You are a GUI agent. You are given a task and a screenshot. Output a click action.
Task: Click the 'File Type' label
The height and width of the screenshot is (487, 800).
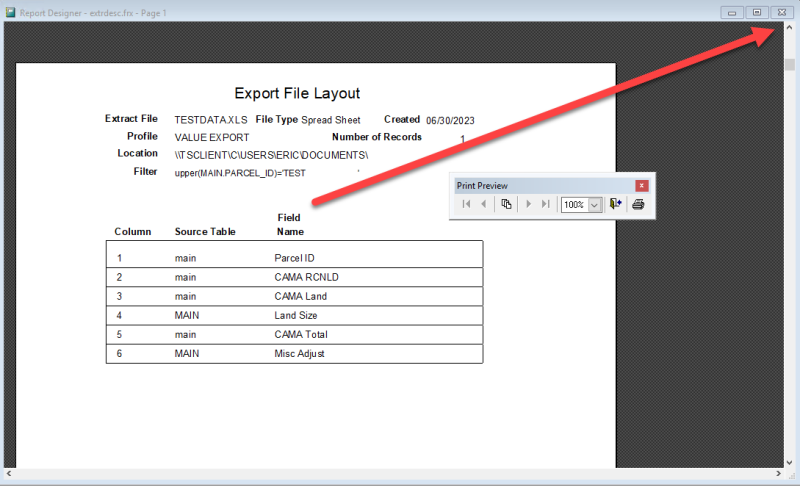(277, 119)
